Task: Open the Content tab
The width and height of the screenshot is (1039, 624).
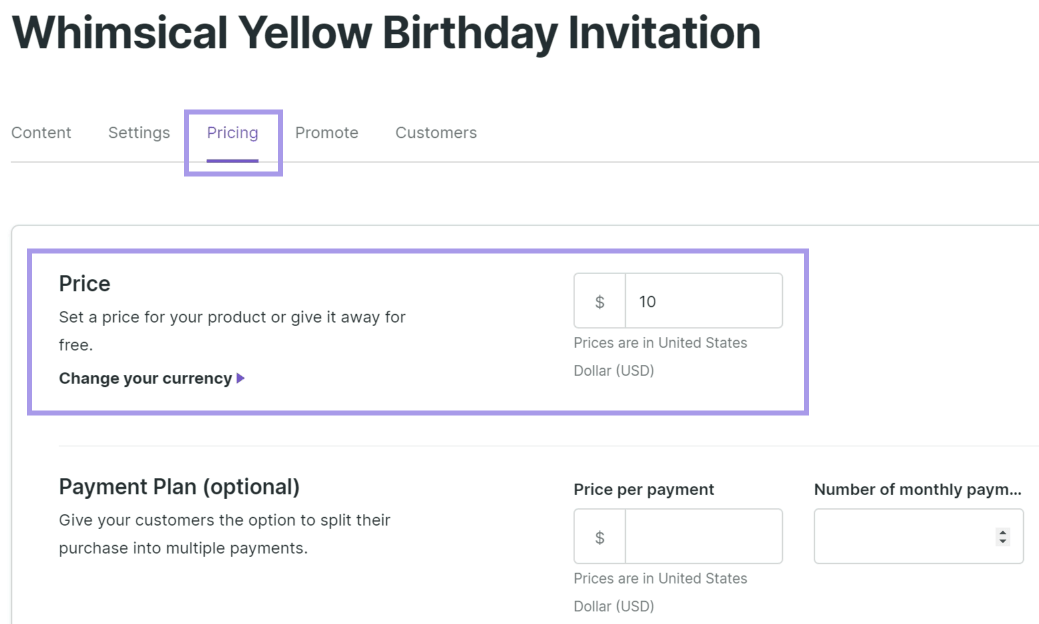Action: [x=41, y=133]
